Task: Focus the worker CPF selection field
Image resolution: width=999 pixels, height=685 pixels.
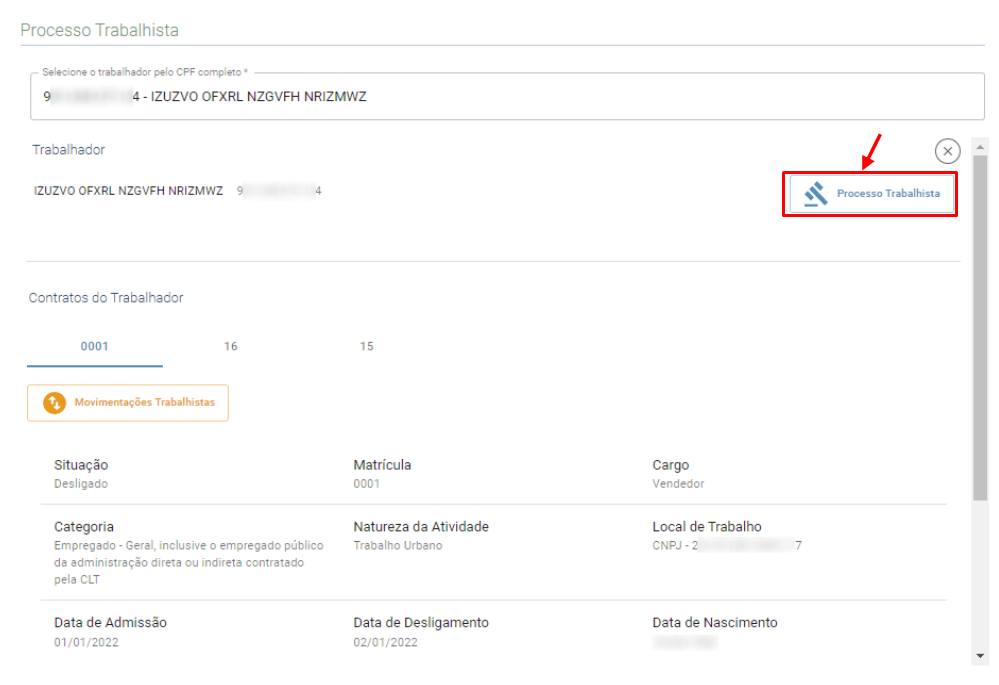Action: 500,97
